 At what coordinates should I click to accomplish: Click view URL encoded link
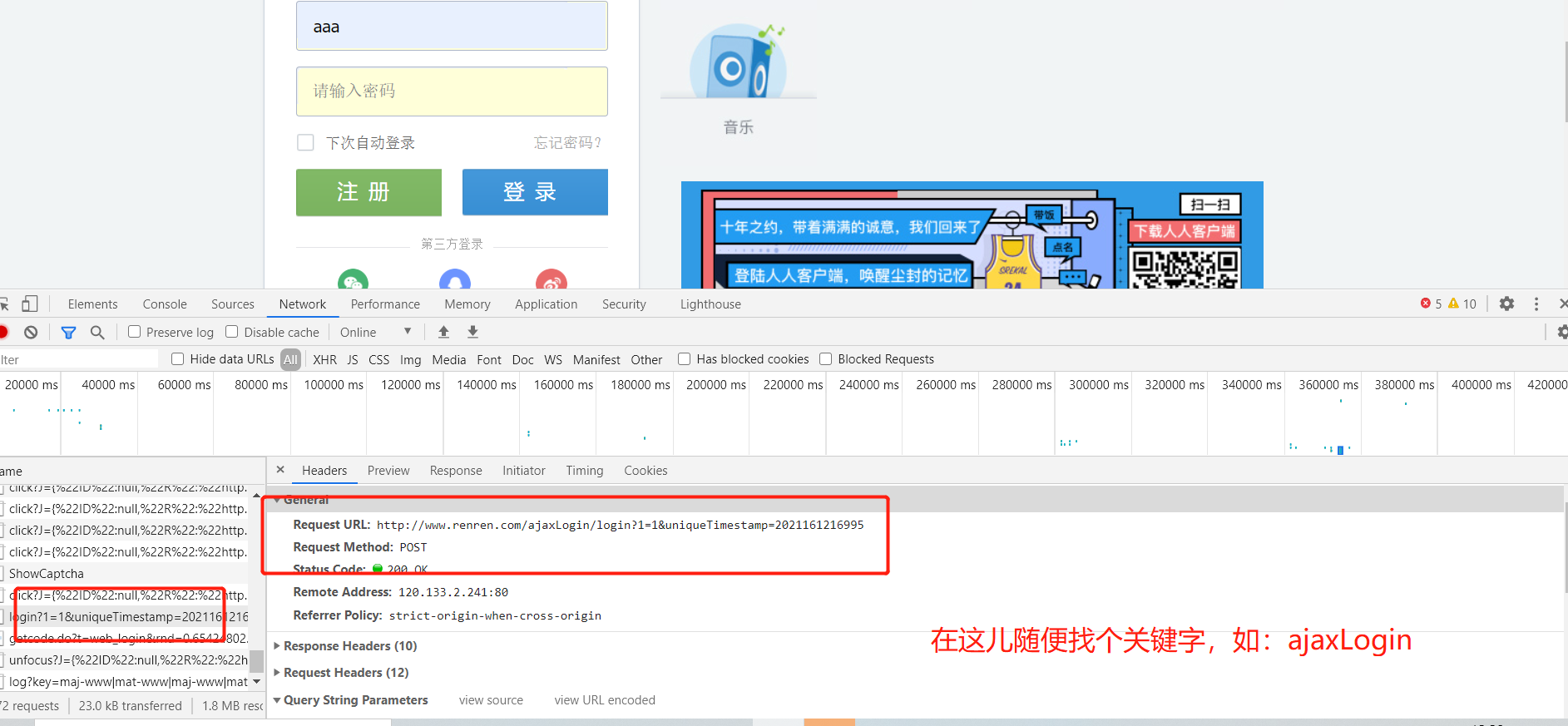605,699
